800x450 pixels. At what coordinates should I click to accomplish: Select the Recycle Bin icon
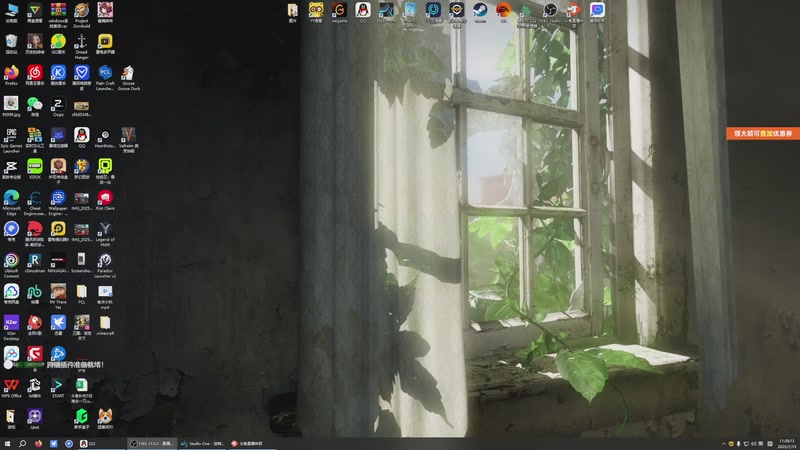pos(11,44)
